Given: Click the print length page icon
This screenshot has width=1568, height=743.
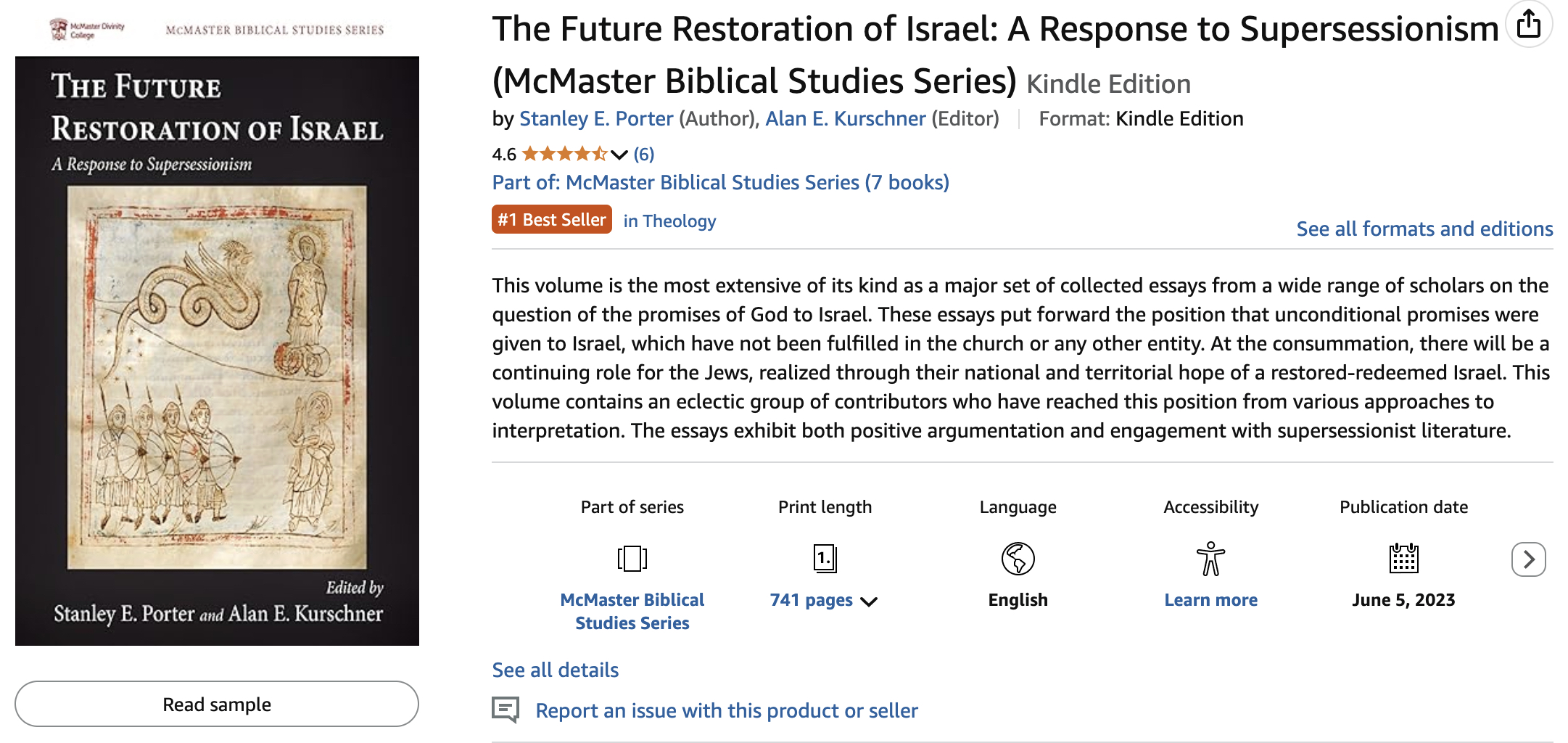Looking at the screenshot, I should coord(825,559).
